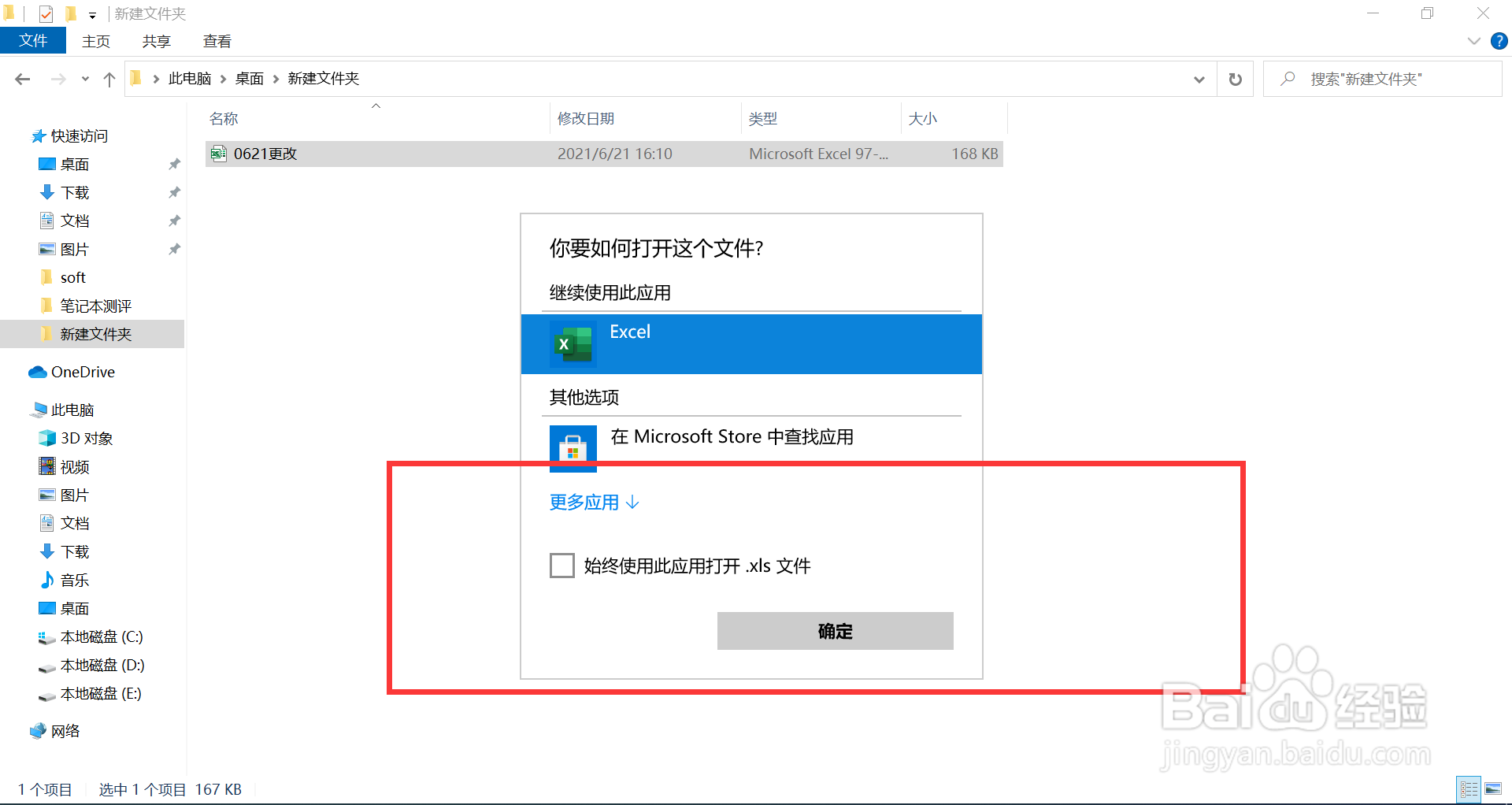The height and width of the screenshot is (805, 1512).
Task: Switch to details view in status bar
Action: click(x=1469, y=788)
